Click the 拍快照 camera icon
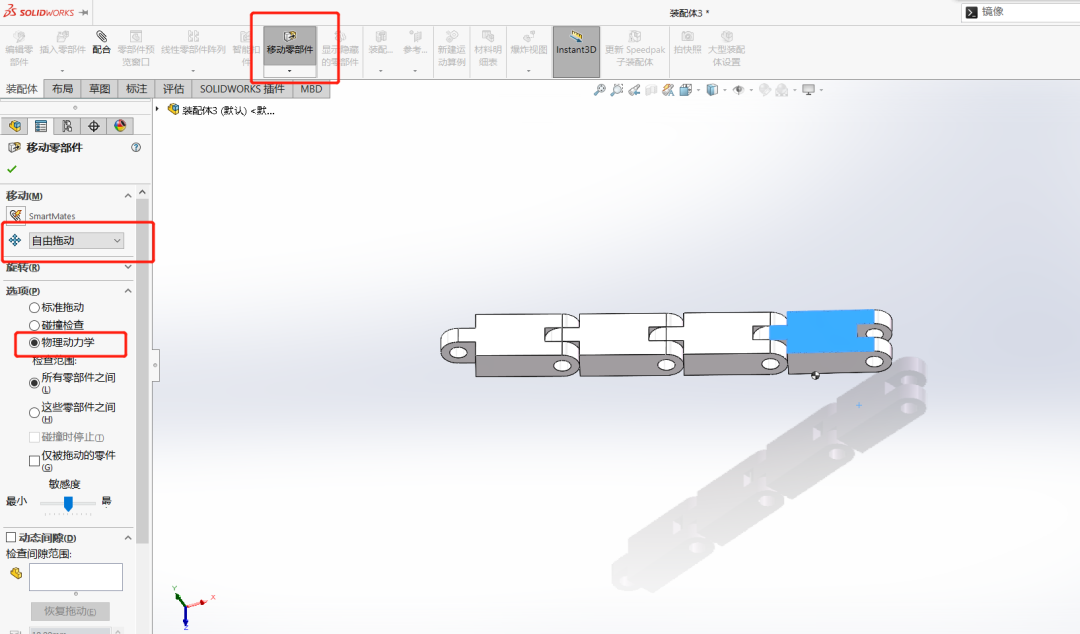Viewport: 1080px width, 634px height. click(687, 37)
